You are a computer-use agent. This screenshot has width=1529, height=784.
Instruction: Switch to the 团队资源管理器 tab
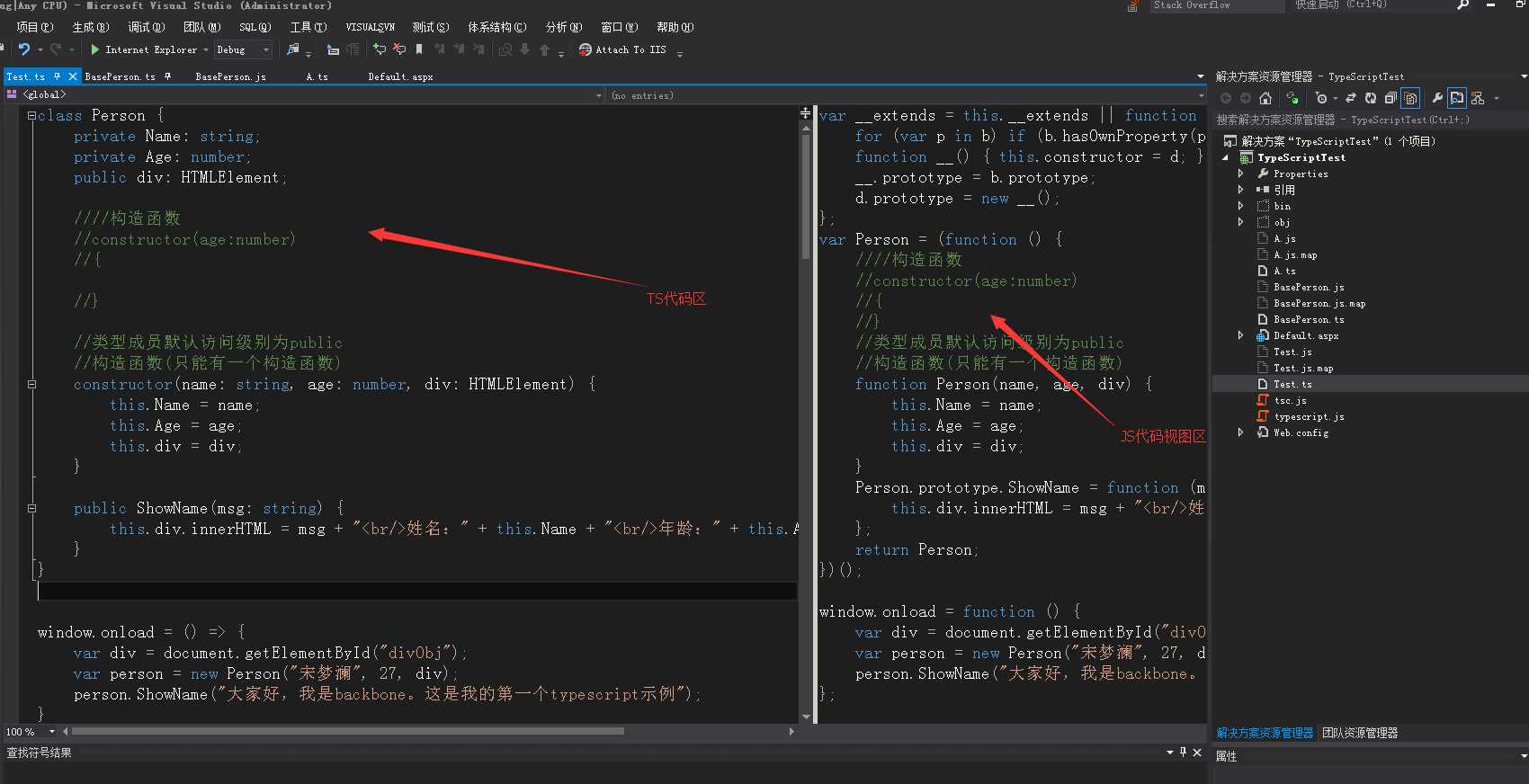point(1360,733)
